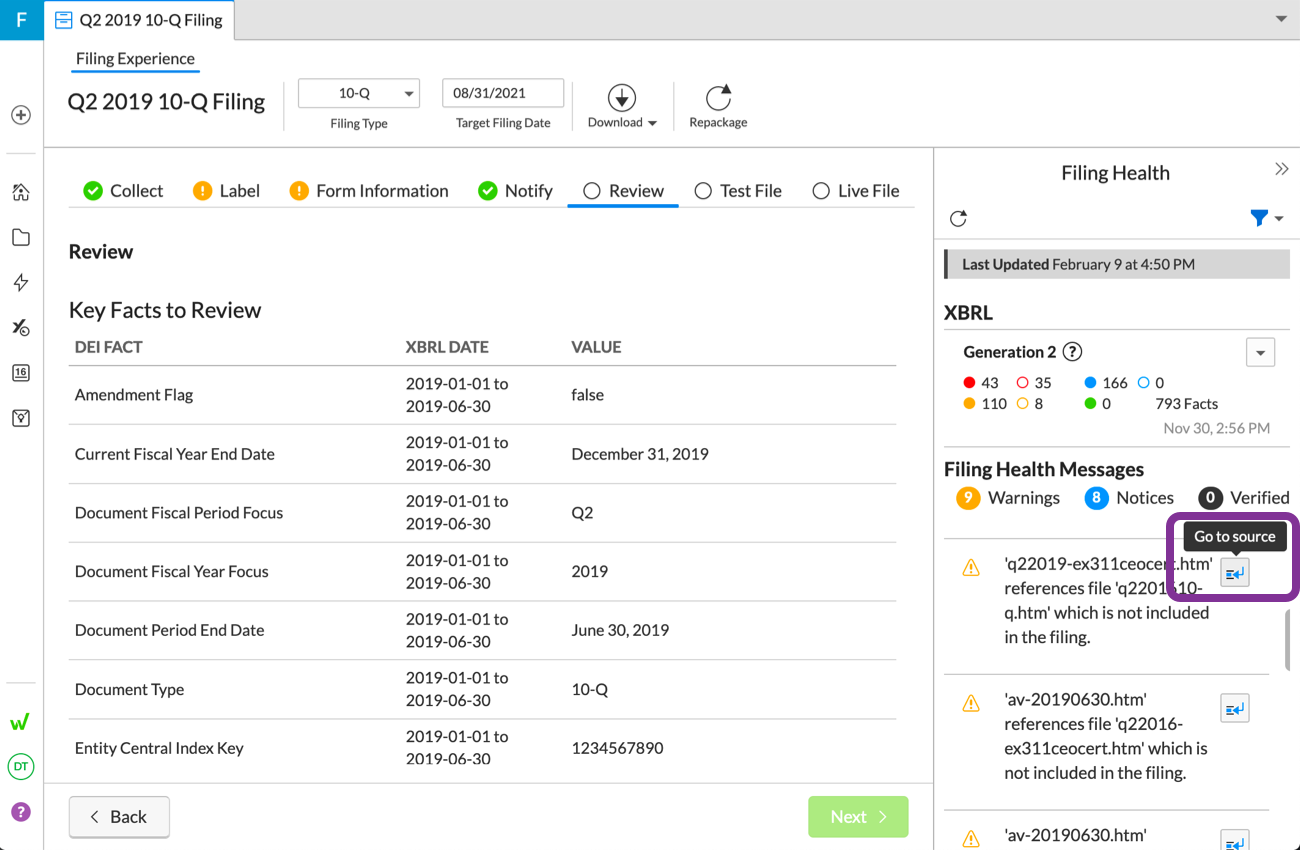Select the Review step radio button
This screenshot has height=850, width=1300.
coord(592,191)
